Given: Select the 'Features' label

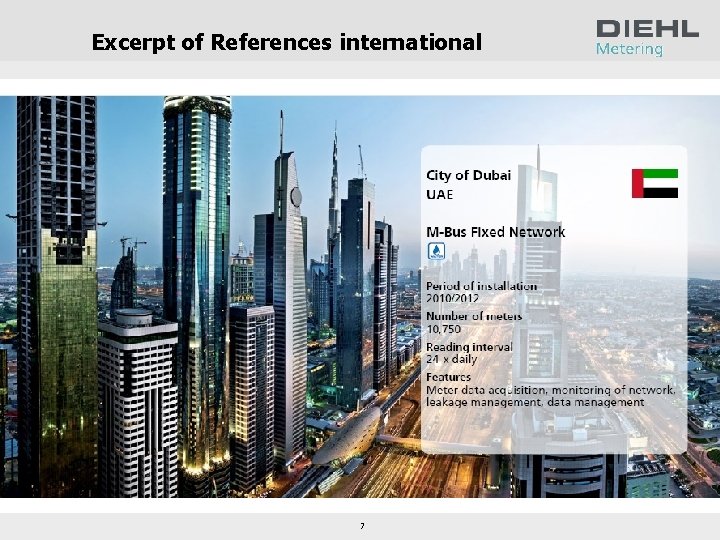Looking at the screenshot, I should pos(448,377).
